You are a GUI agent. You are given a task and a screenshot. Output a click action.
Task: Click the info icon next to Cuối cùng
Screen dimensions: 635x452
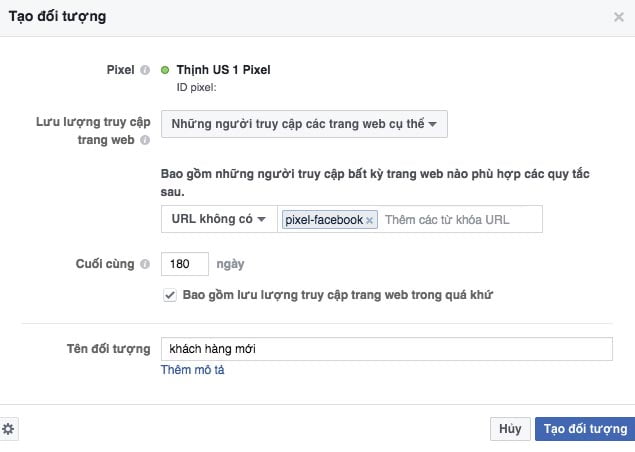pyautogui.click(x=145, y=264)
